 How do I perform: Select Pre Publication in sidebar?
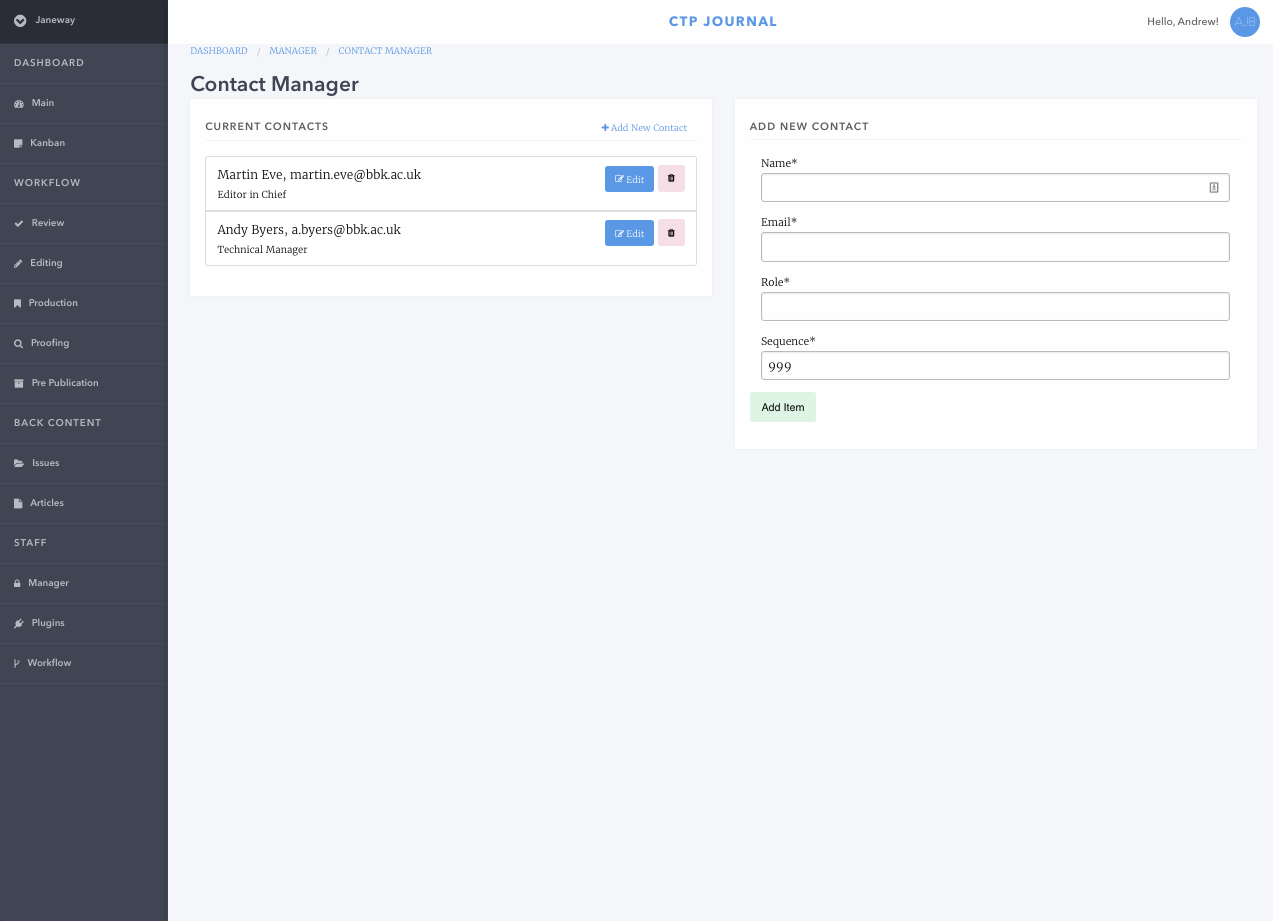(62, 383)
